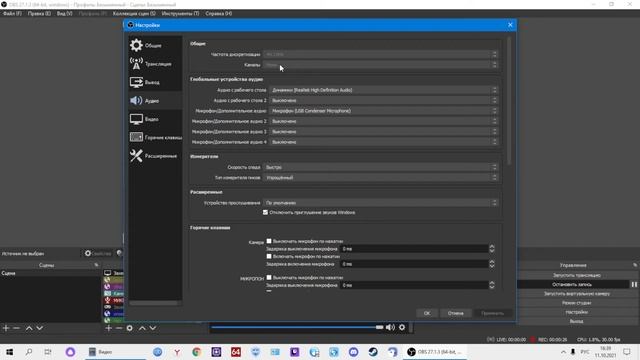Open the Тип измерителя пиков dropdown
The height and width of the screenshot is (360, 640).
point(380,178)
